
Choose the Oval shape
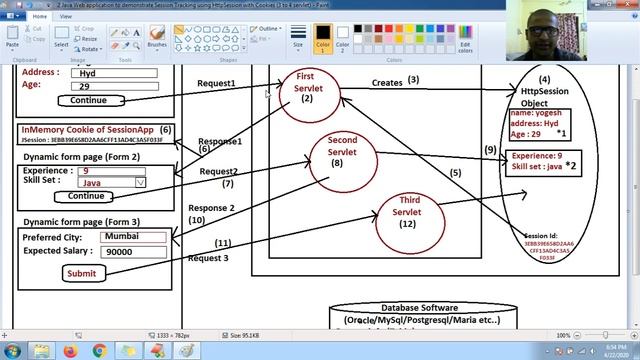coord(198,30)
